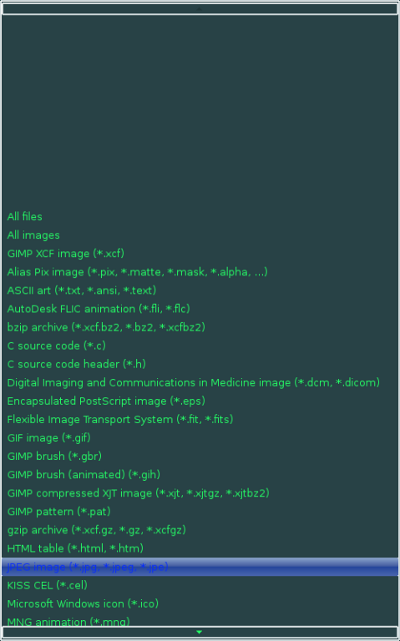Choose GIF image (*.gif)
The image size is (400, 641).
tap(200, 438)
